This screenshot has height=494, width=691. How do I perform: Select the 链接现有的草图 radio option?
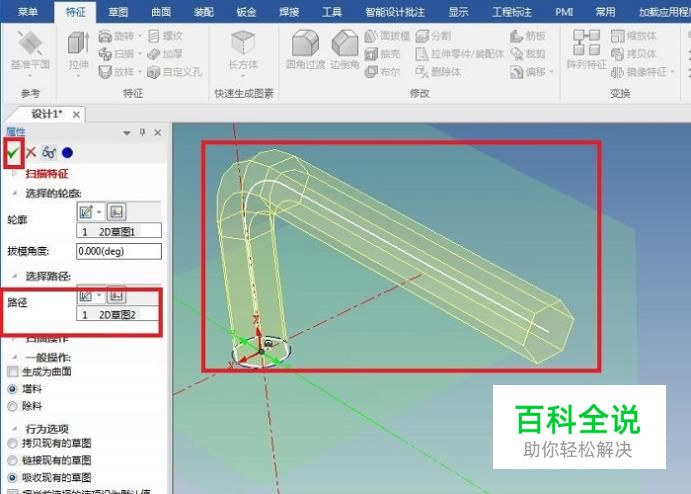click(12, 461)
